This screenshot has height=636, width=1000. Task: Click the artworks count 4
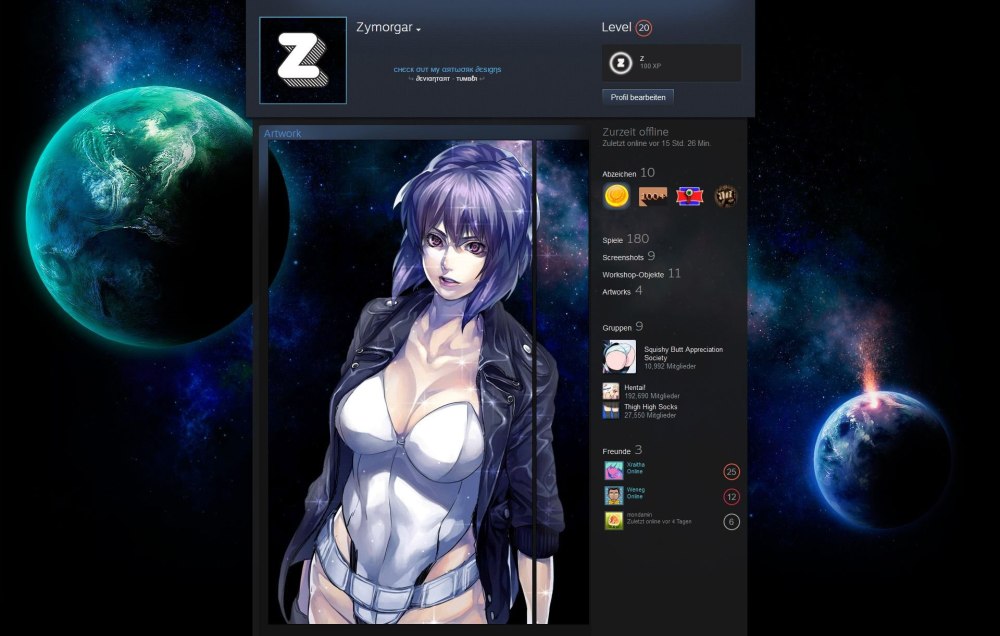638,290
